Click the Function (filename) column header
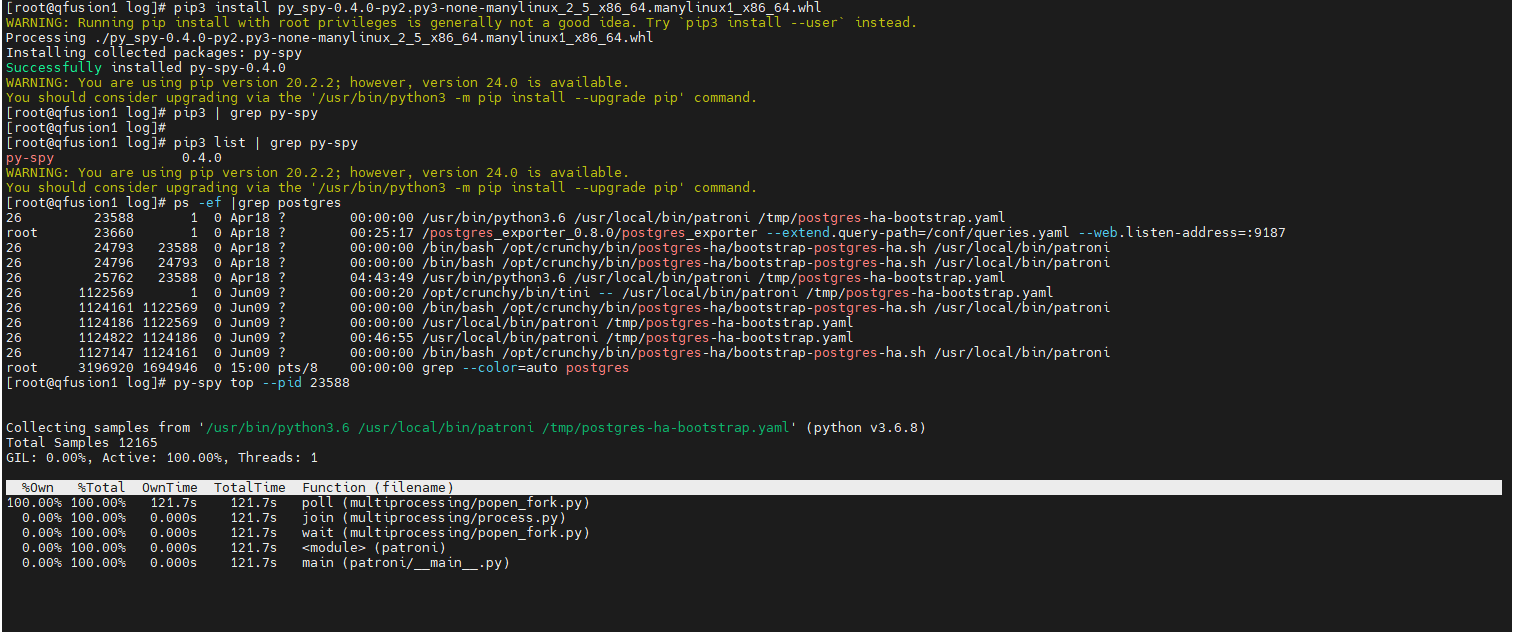 [x=380, y=487]
